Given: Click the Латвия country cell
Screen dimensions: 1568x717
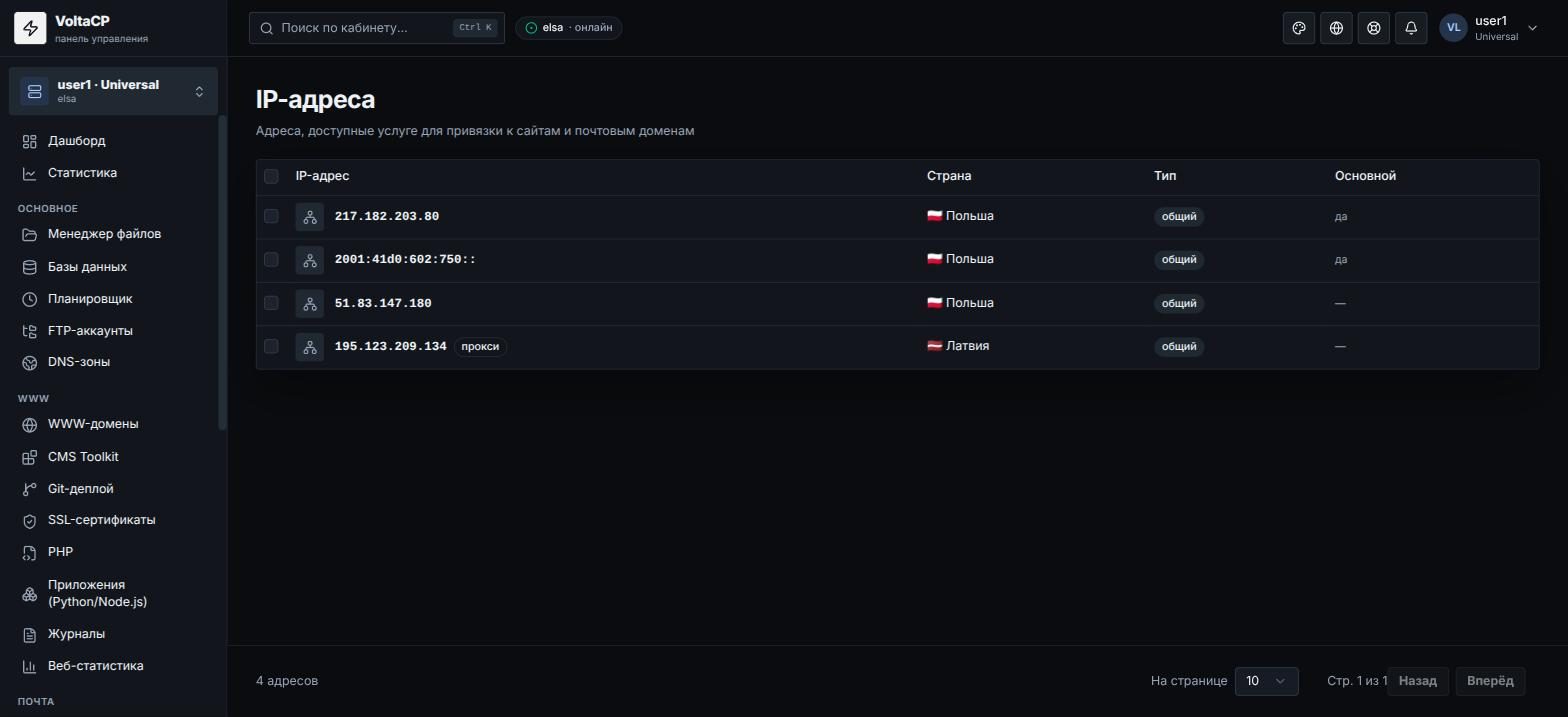Looking at the screenshot, I should click(958, 346).
